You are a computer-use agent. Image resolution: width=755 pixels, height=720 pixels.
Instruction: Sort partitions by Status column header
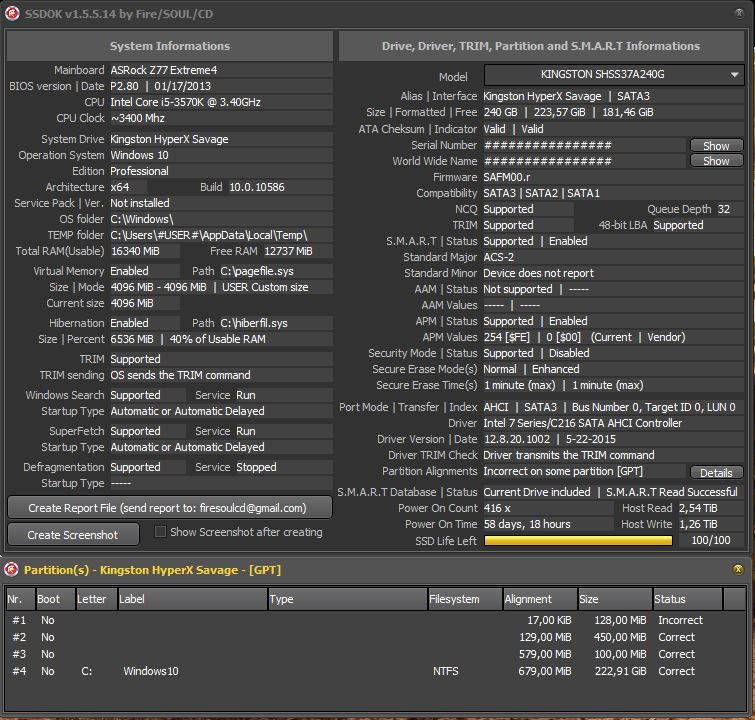688,599
